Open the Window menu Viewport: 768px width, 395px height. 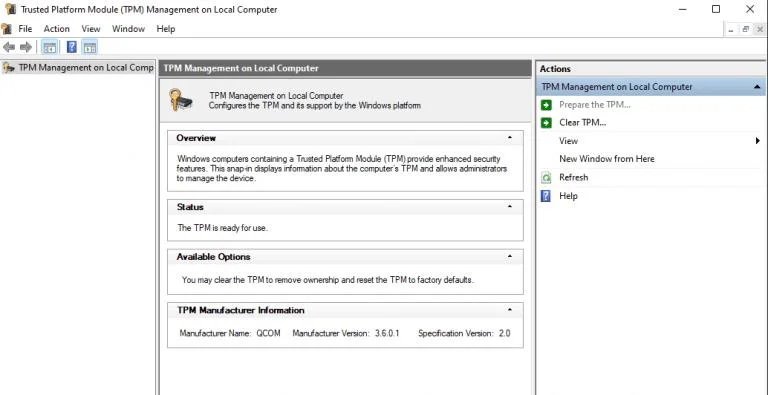[128, 29]
